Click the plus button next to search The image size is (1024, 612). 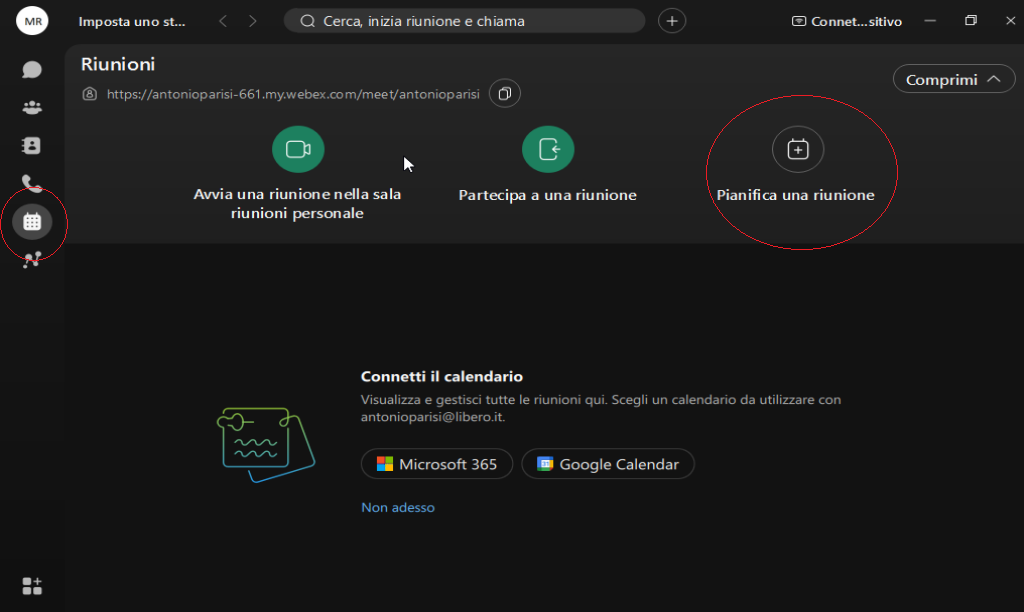672,21
